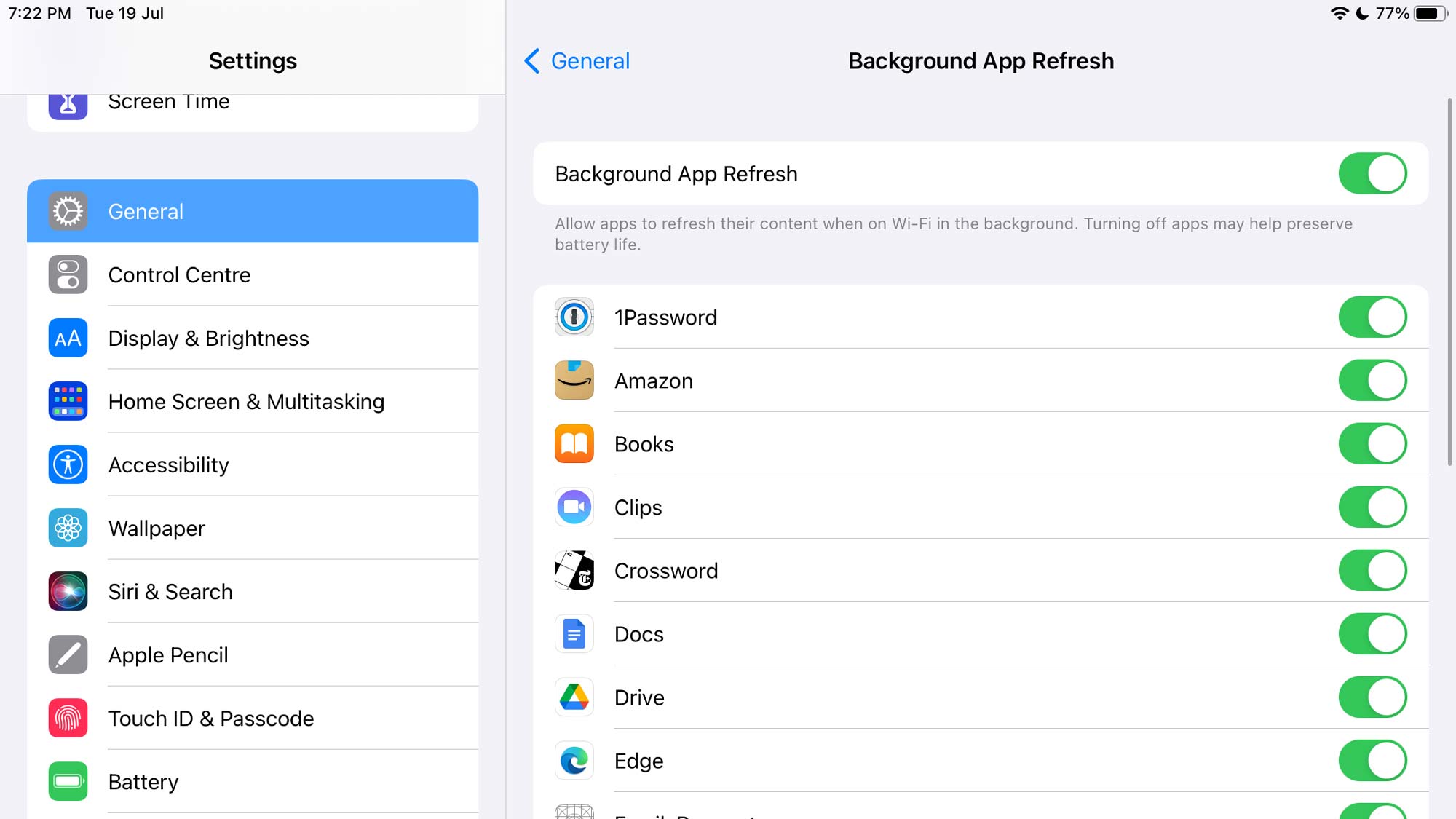Tap the Battery icon in sidebar
1456x819 pixels.
pyautogui.click(x=68, y=781)
